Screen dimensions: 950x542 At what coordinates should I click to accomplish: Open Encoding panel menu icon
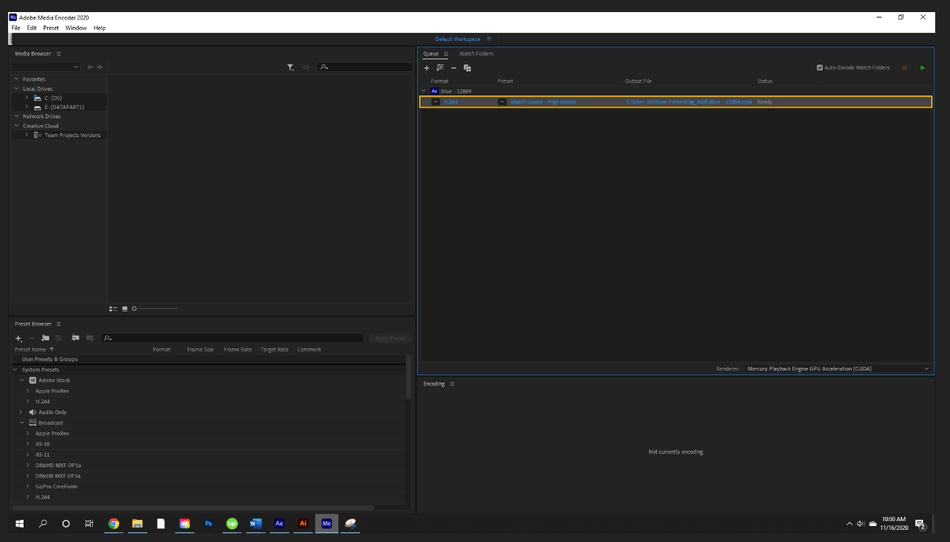[452, 384]
